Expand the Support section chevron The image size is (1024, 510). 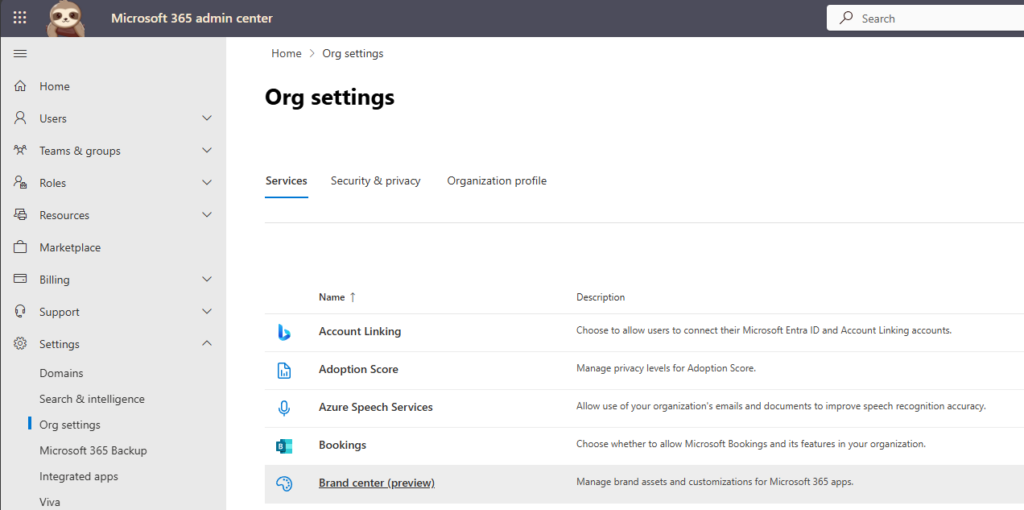click(207, 311)
